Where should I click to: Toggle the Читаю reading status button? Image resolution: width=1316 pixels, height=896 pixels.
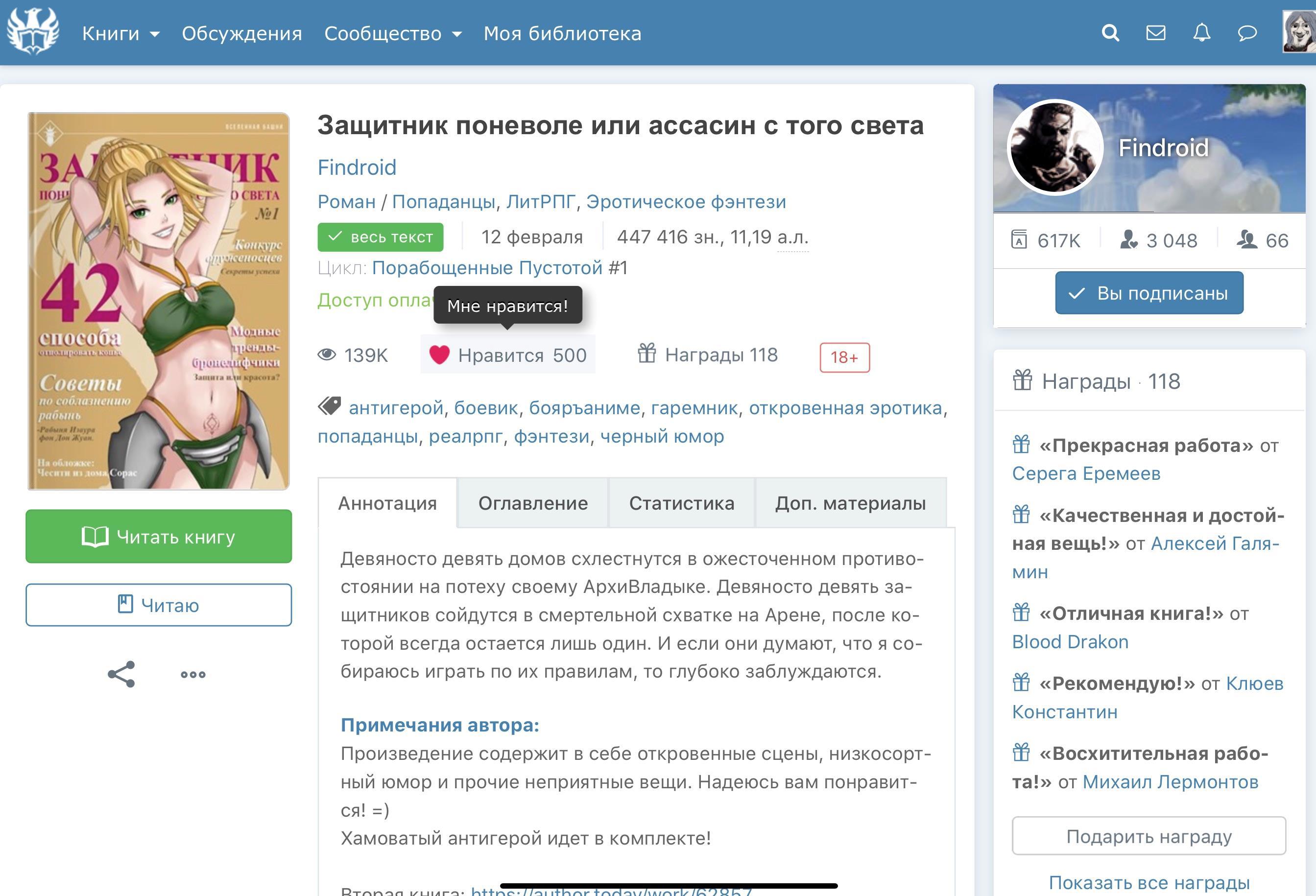[159, 605]
